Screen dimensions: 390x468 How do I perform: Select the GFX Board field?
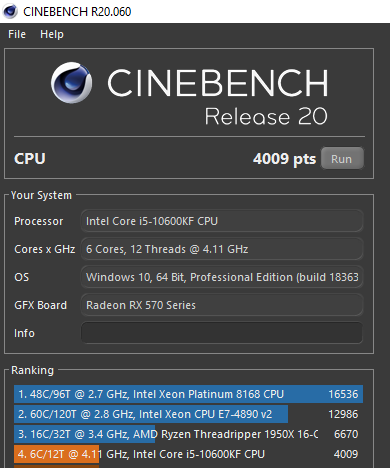coord(222,305)
